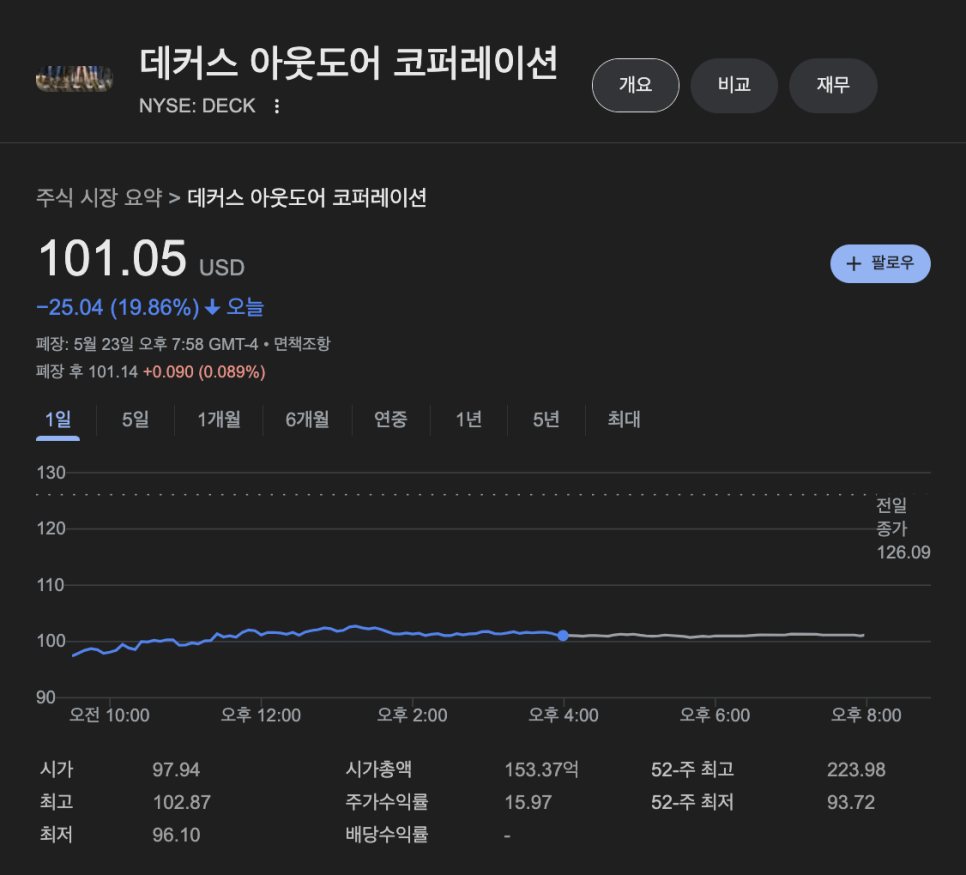Click the after-hours +0.090 (0.089%) value
Viewport: 966px width, 875px height.
[x=204, y=372]
